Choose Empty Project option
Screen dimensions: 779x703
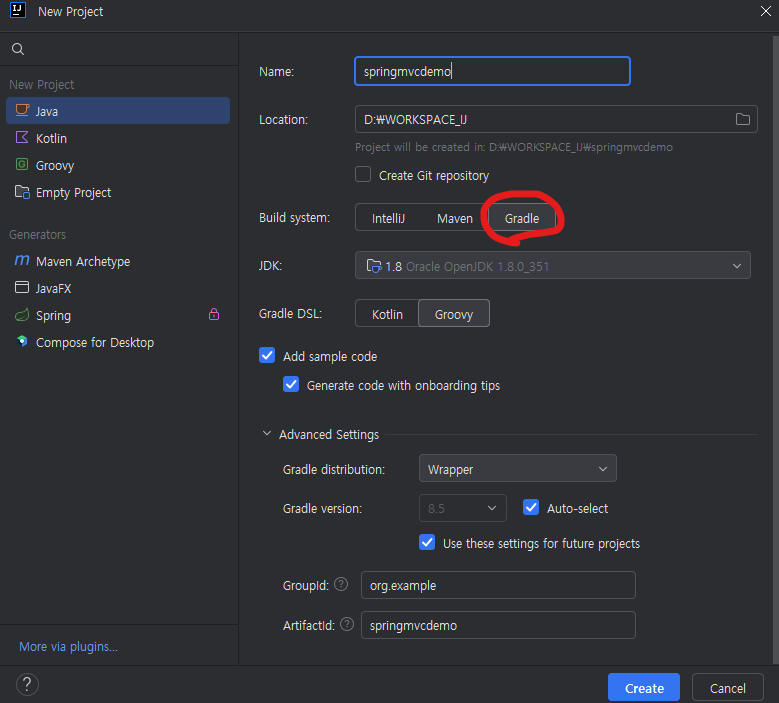point(118,192)
